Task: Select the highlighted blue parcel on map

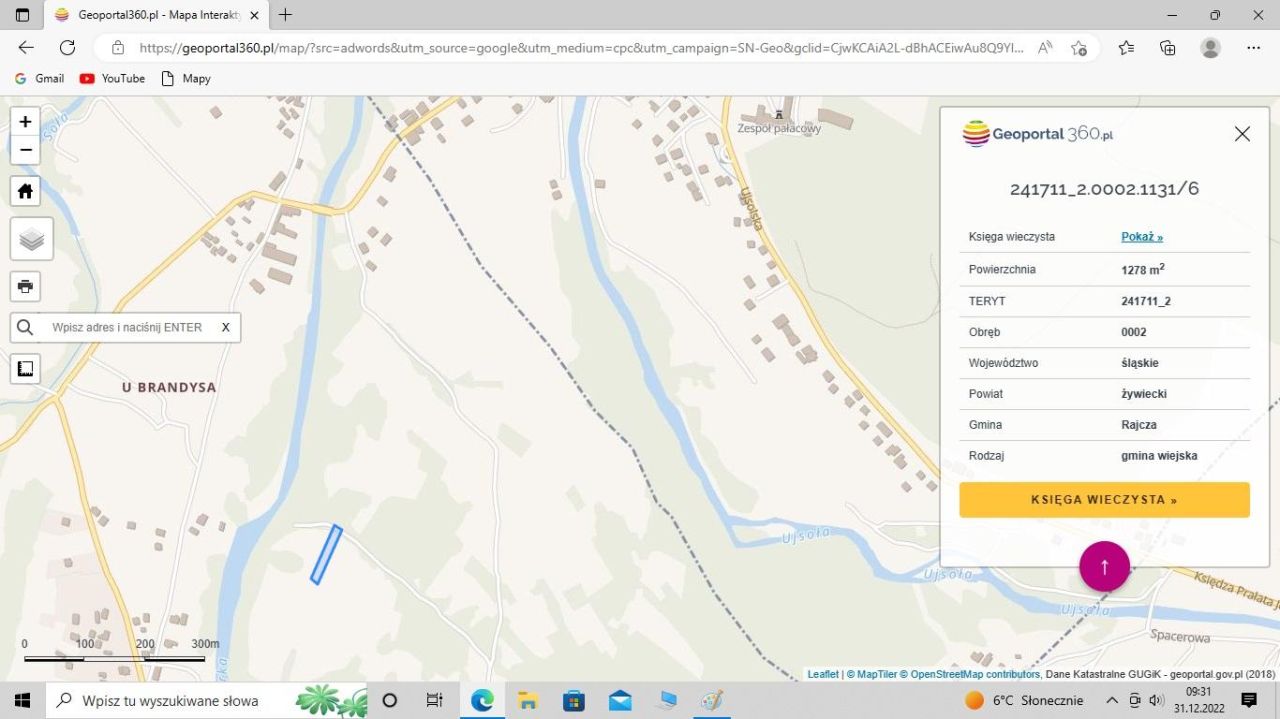Action: tap(326, 555)
